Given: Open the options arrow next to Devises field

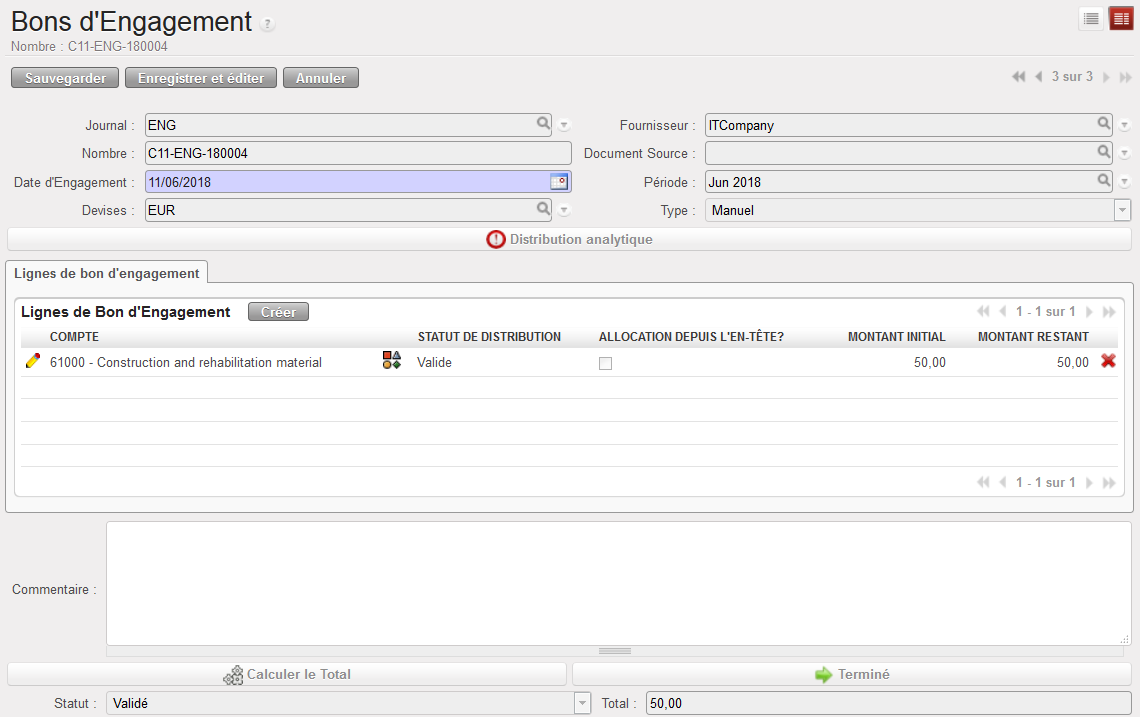Looking at the screenshot, I should coord(564,210).
